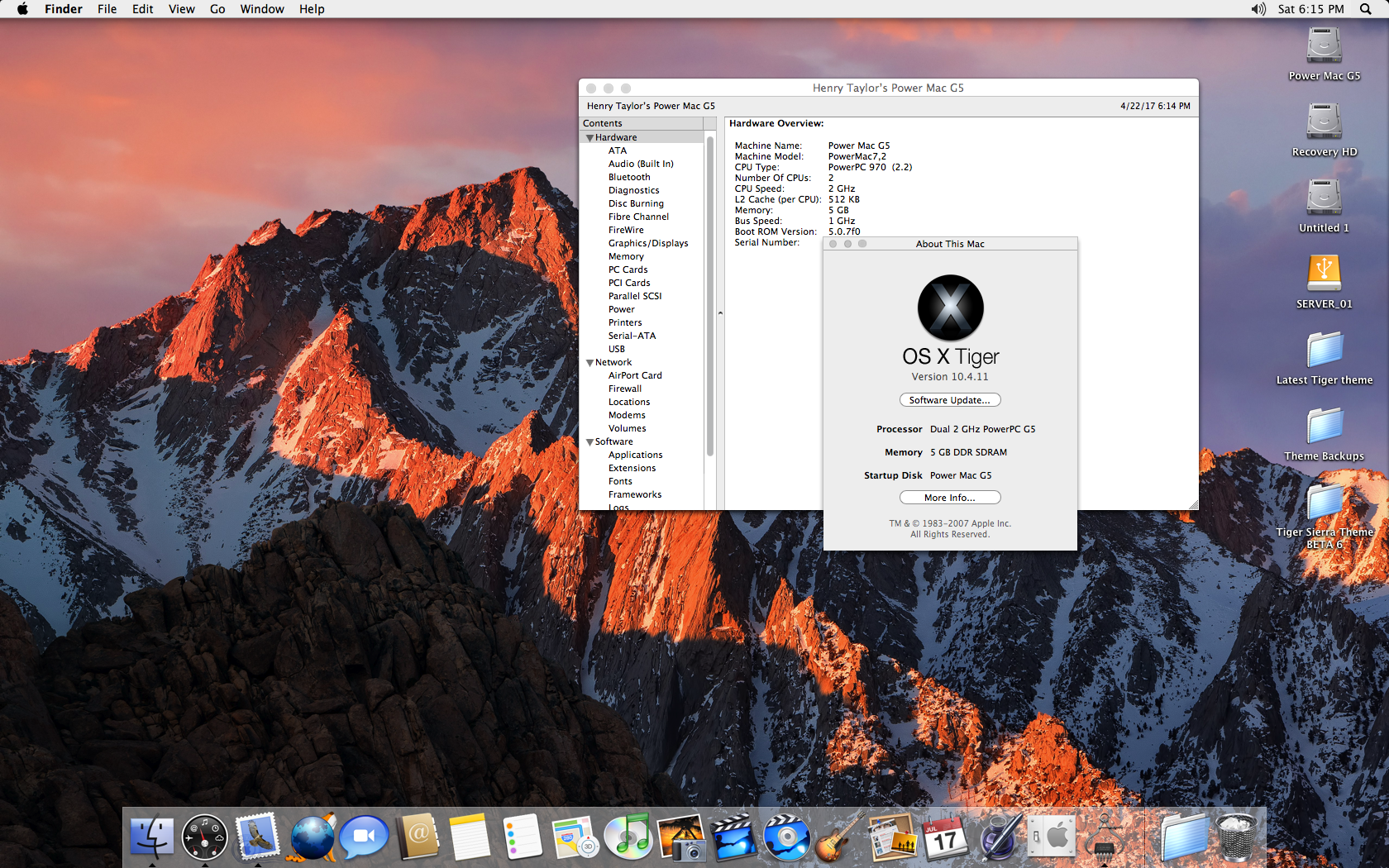
Task: Open the Help menu
Action: [312, 9]
